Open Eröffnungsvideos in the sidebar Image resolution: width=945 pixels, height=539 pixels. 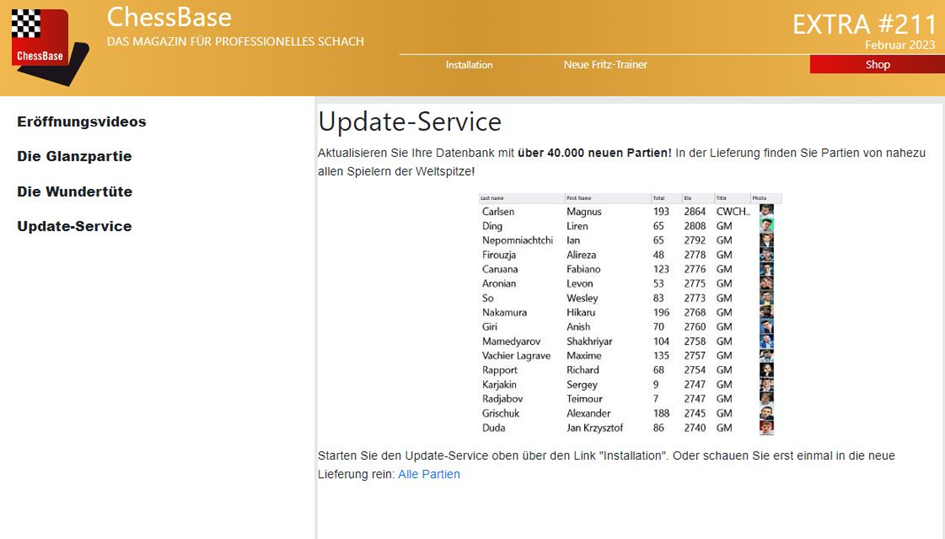click(82, 122)
